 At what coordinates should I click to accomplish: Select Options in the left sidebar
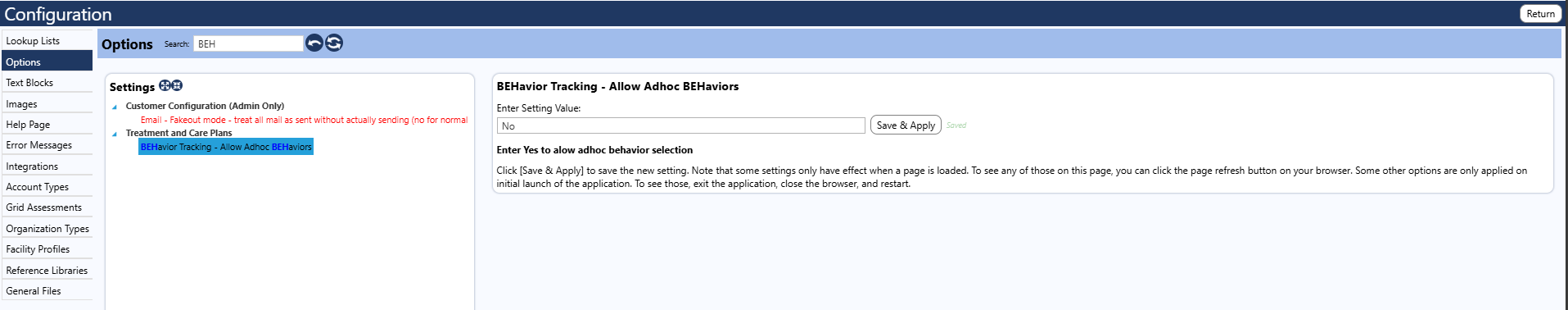click(x=47, y=62)
